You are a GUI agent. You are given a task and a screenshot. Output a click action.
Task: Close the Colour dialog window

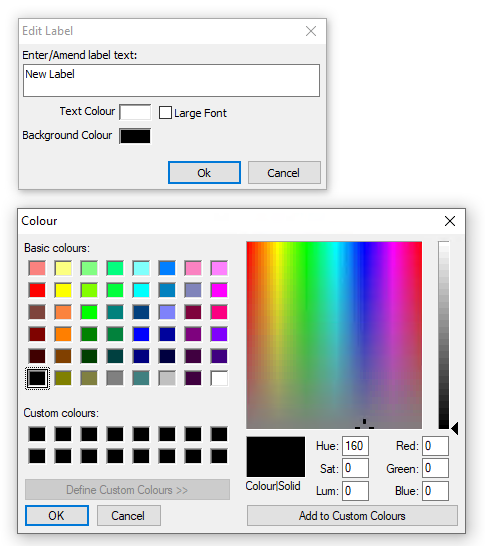coord(450,221)
